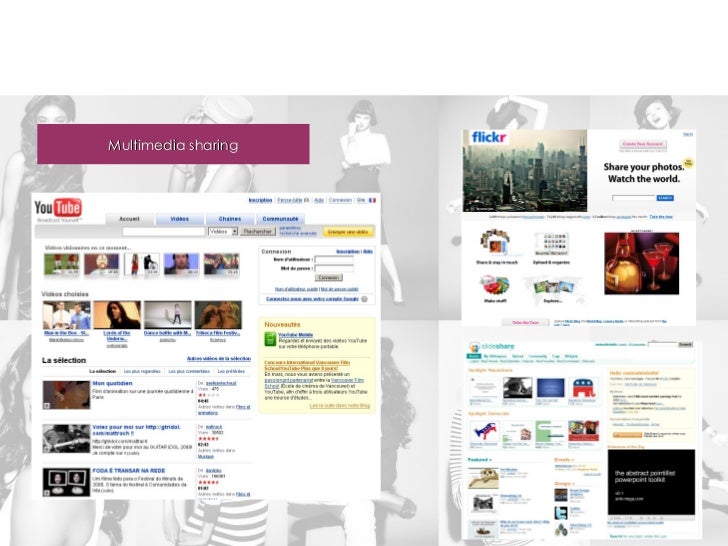Click Flickr city skyline featured photo
Viewport: 728px width, 546px height.
[525, 171]
